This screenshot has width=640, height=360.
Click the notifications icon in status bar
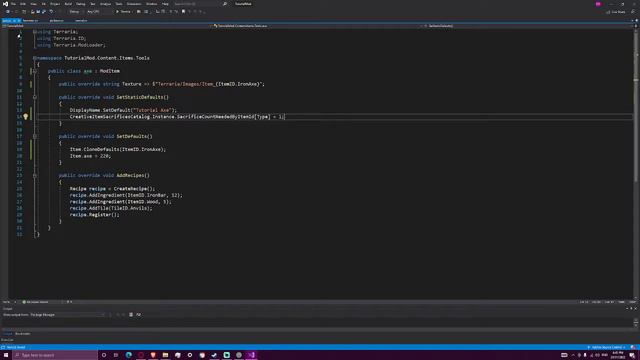(633, 347)
